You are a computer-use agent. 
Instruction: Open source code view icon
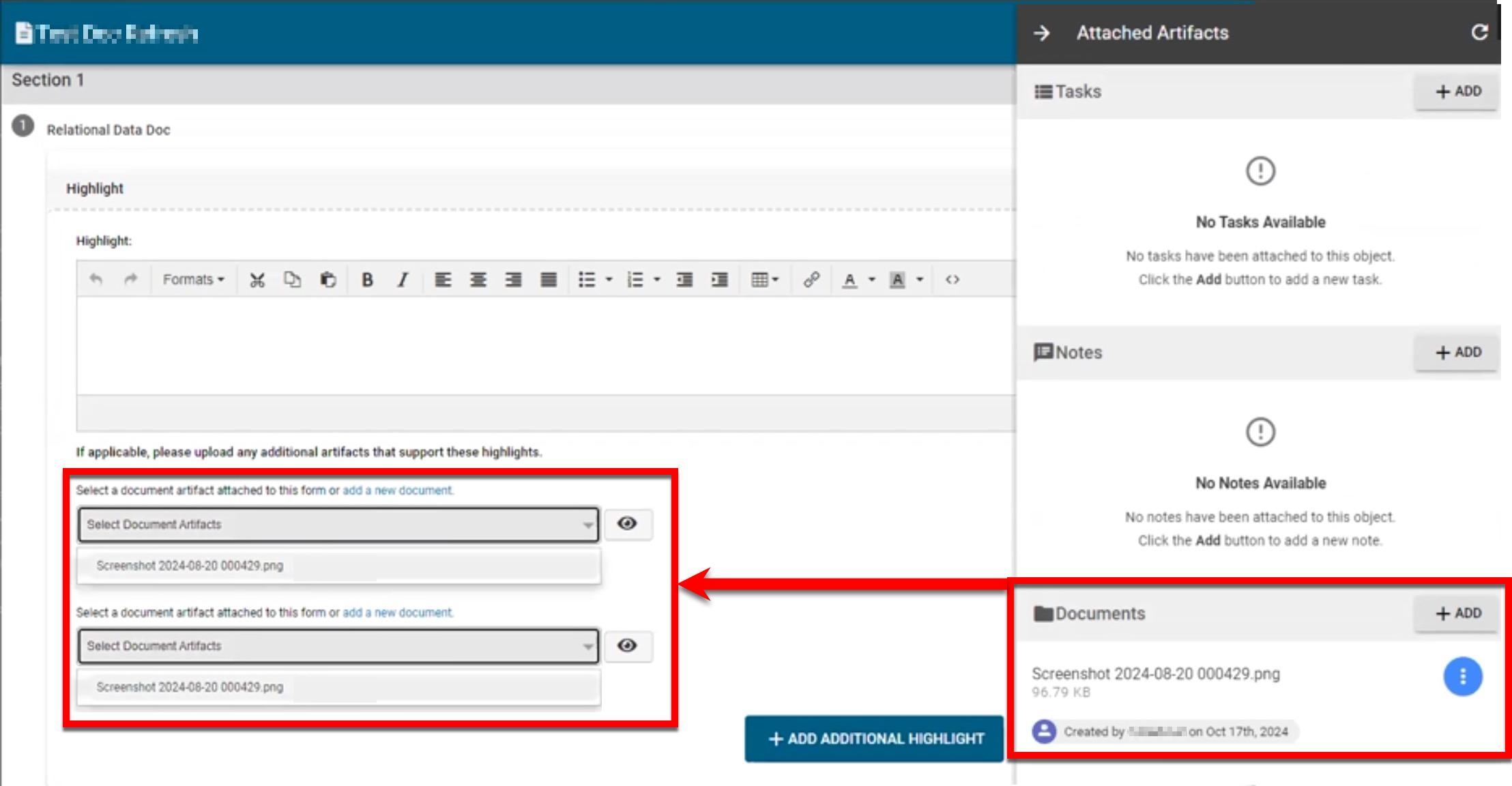coord(953,280)
